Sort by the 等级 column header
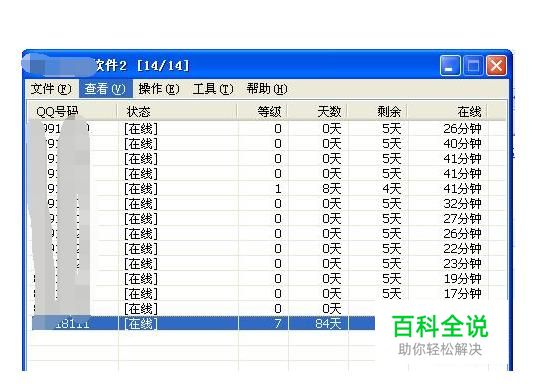The image size is (533, 389). pos(262,112)
